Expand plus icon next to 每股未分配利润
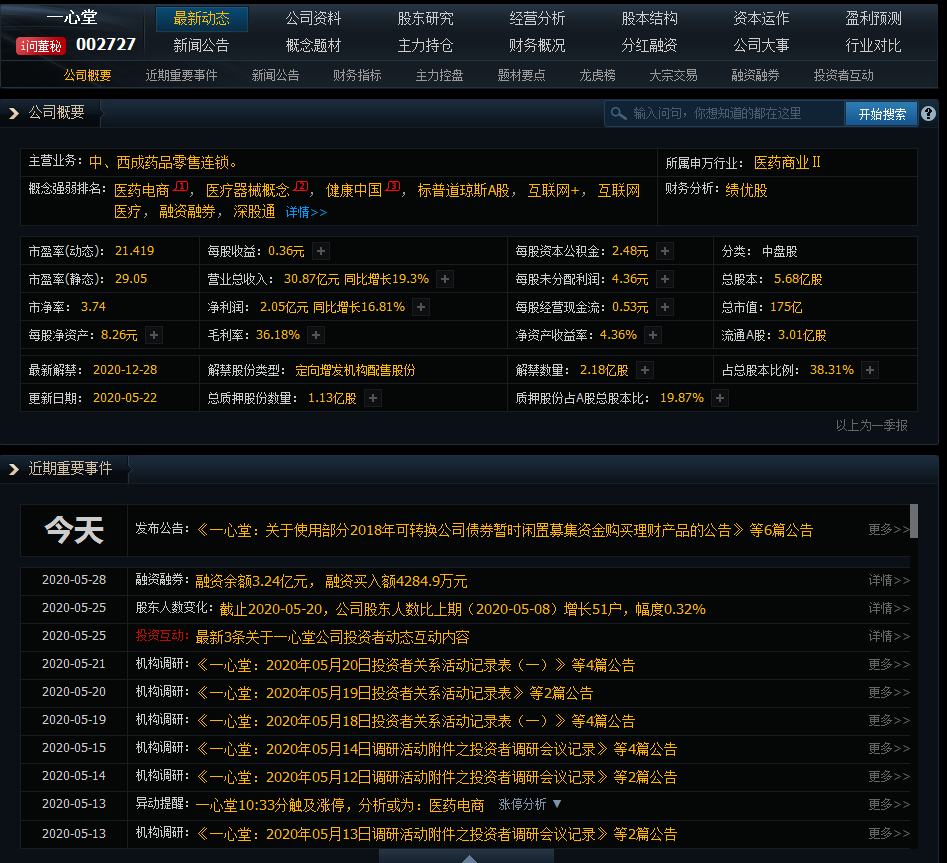Screen dimensions: 947x863 click(665, 279)
